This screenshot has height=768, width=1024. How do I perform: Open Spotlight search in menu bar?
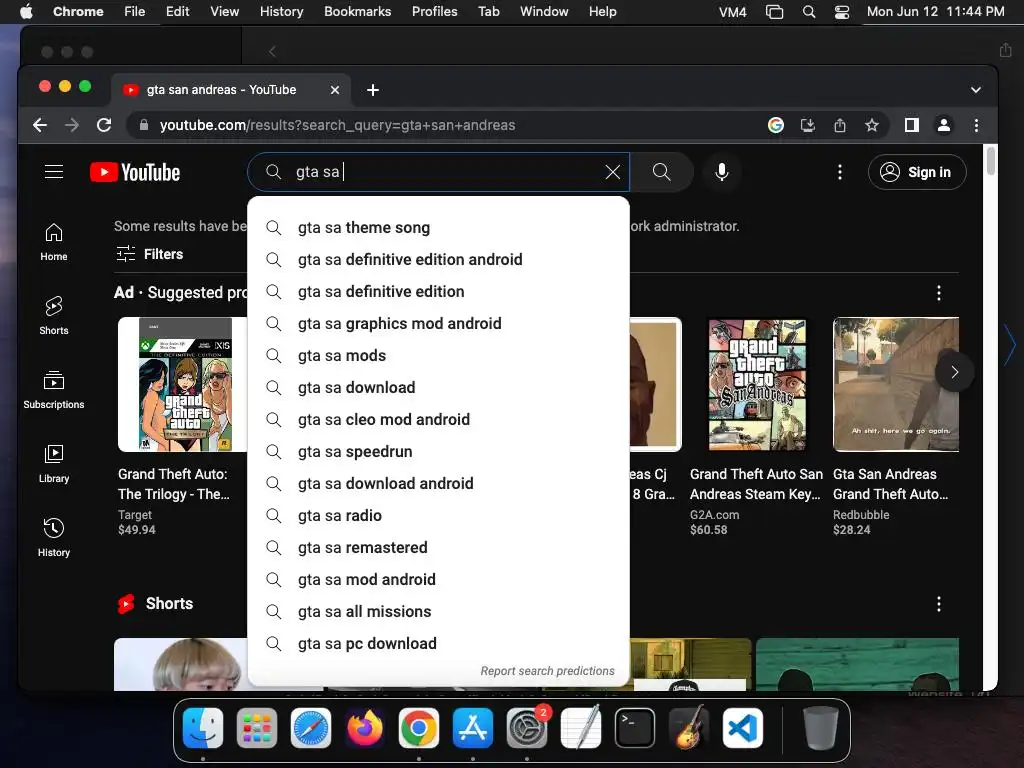[x=808, y=12]
